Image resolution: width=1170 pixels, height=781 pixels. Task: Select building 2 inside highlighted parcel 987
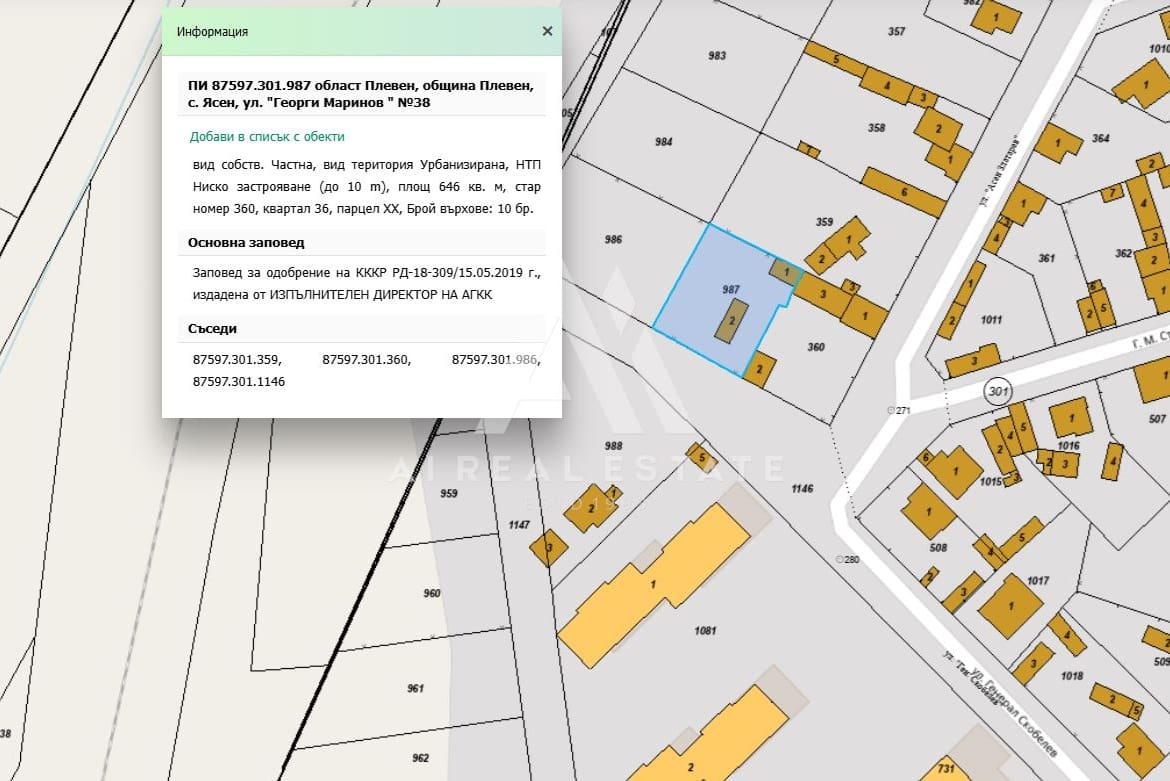(x=734, y=320)
